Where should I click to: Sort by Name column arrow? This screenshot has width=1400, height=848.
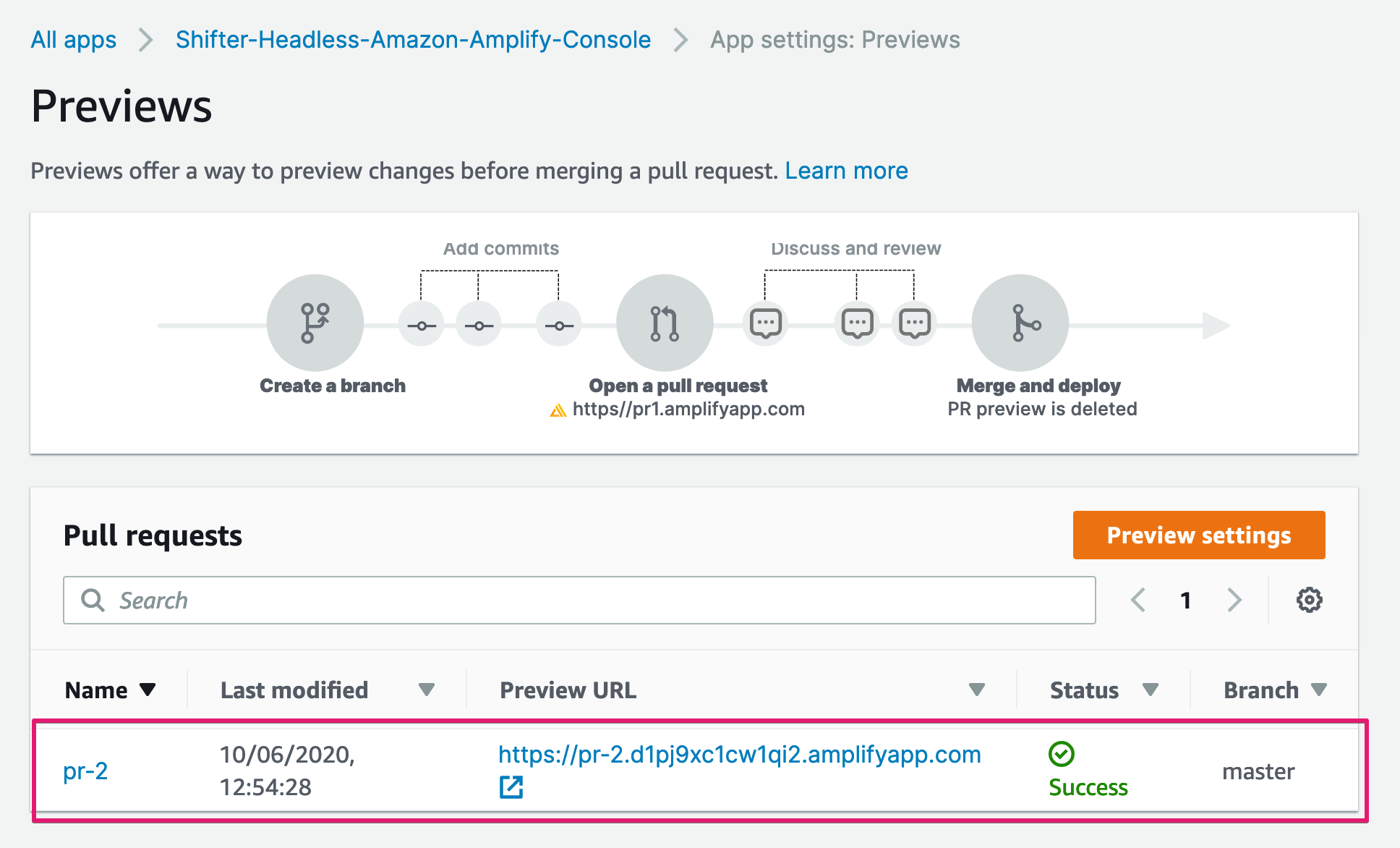[x=148, y=689]
